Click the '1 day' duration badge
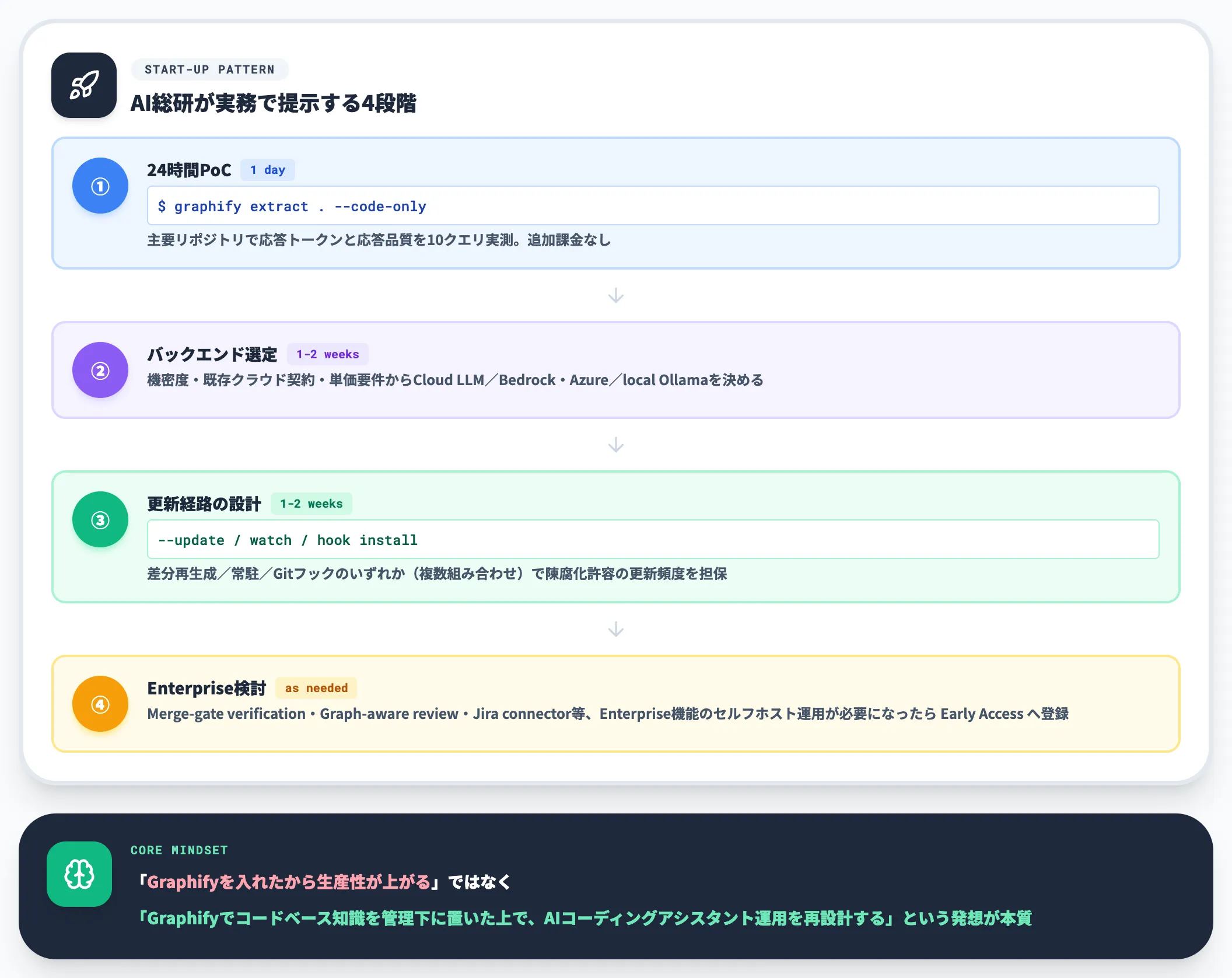 [268, 170]
